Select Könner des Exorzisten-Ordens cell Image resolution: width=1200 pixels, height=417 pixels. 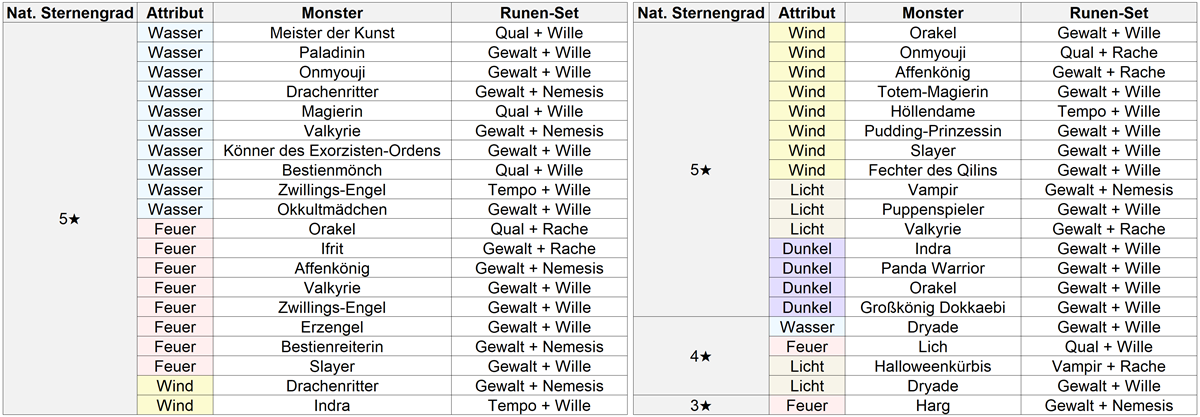coord(332,150)
